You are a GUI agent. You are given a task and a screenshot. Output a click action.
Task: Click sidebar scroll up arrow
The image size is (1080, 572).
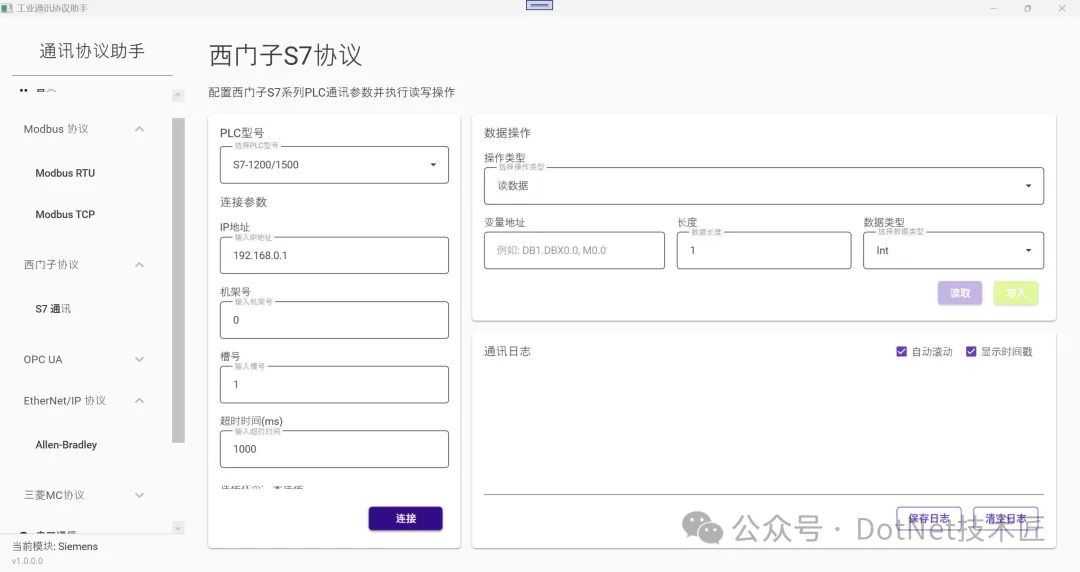178,96
